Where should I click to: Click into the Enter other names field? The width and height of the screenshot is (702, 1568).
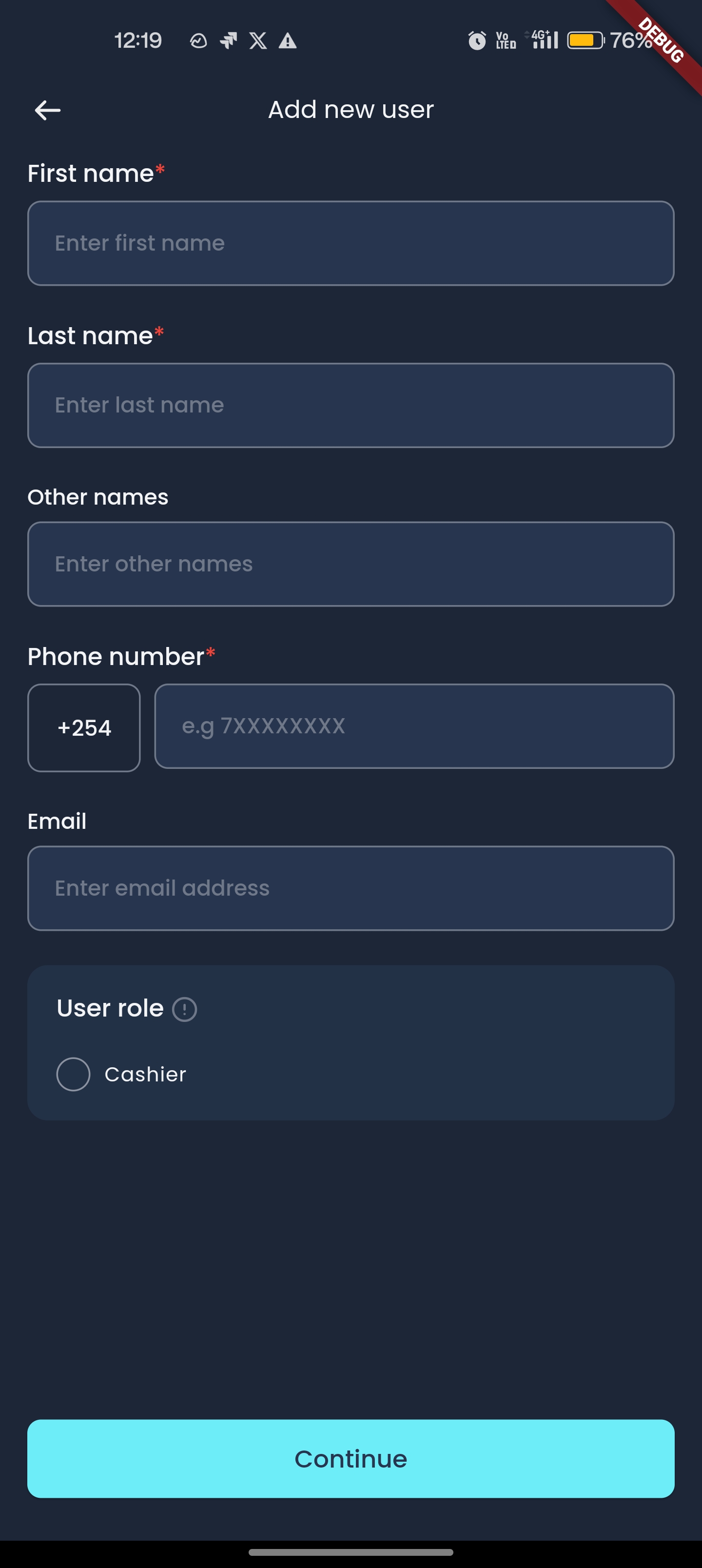coord(351,564)
